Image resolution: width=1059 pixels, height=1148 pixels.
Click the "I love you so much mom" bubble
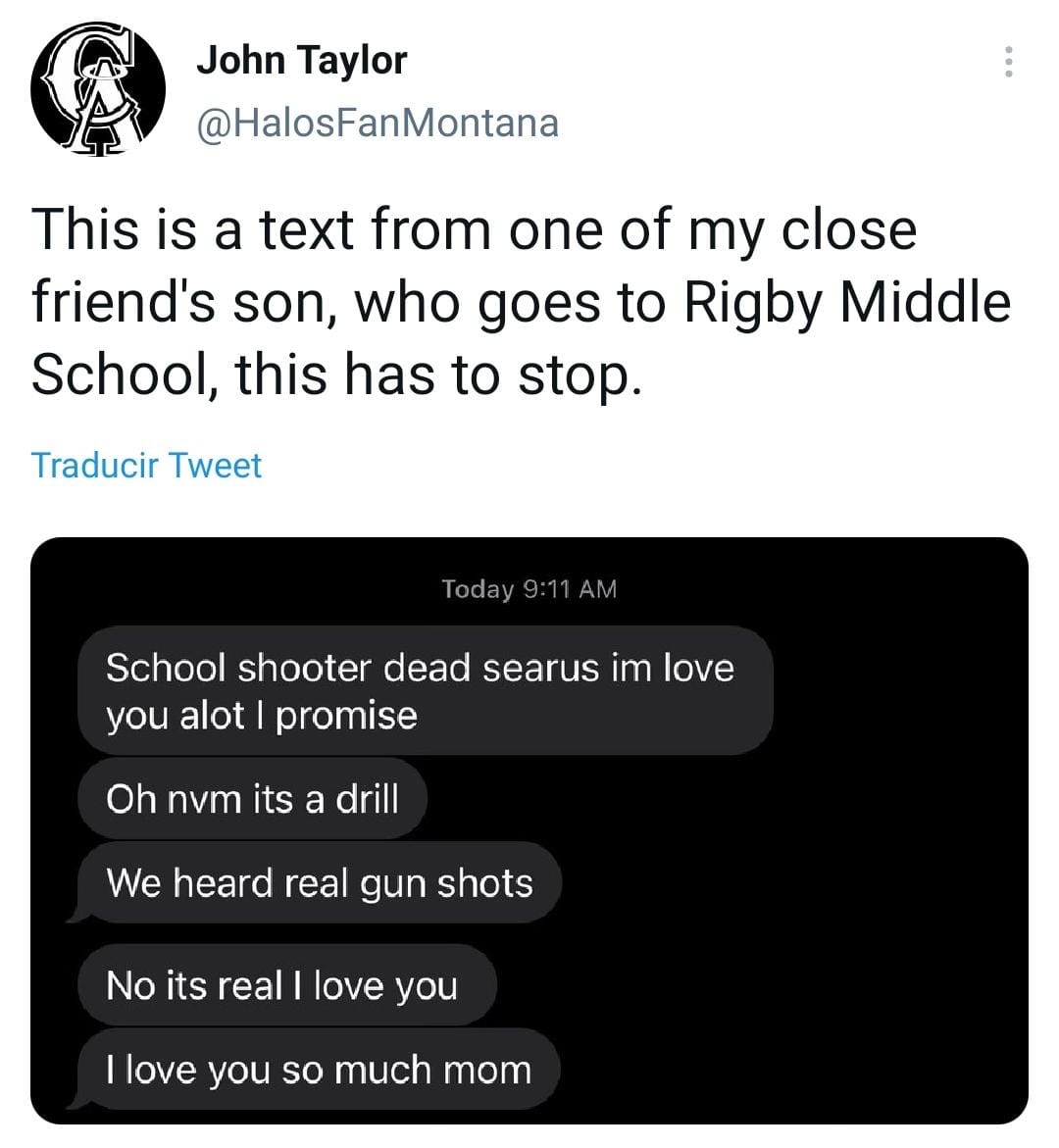318,1070
